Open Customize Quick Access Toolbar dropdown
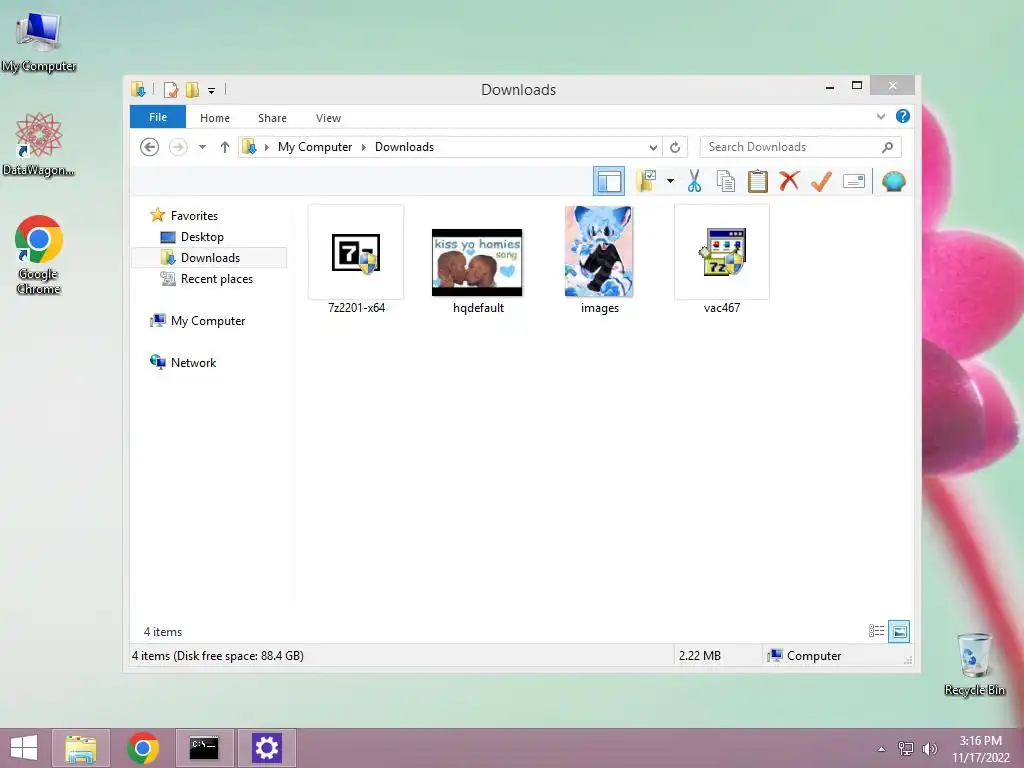Screen dimensions: 1024x768 pyautogui.click(x=212, y=90)
